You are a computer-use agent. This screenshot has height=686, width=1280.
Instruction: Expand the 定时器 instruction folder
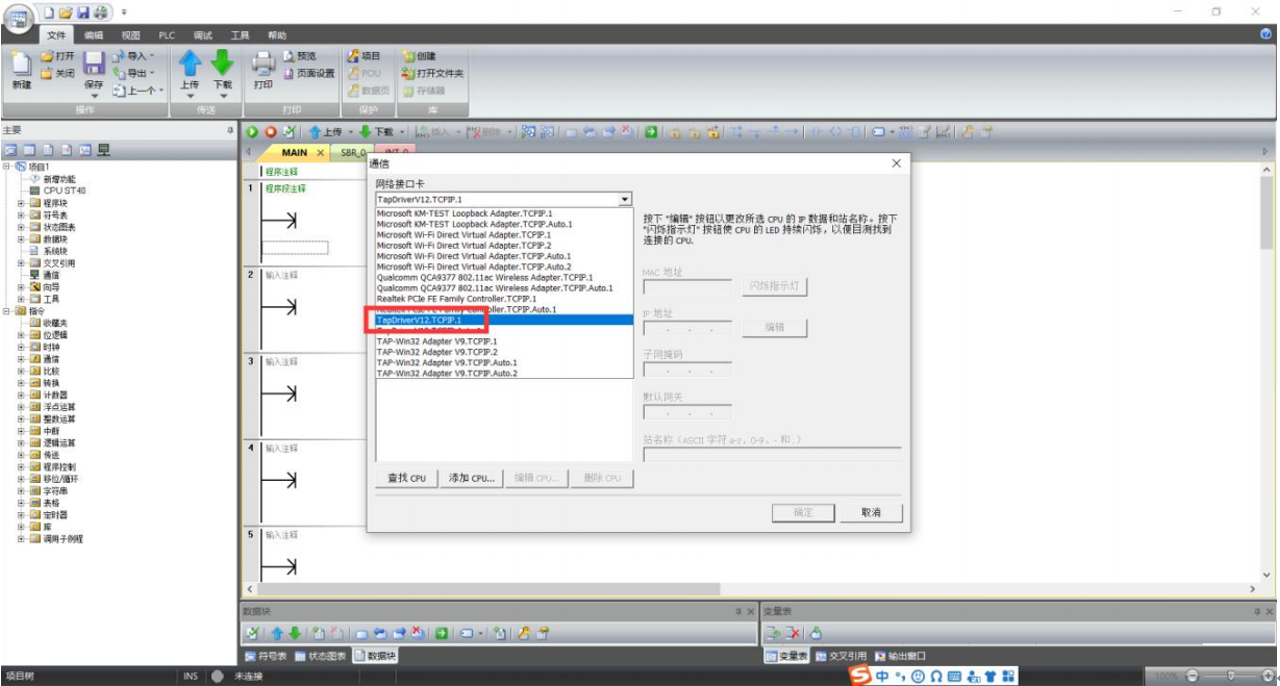click(22, 515)
